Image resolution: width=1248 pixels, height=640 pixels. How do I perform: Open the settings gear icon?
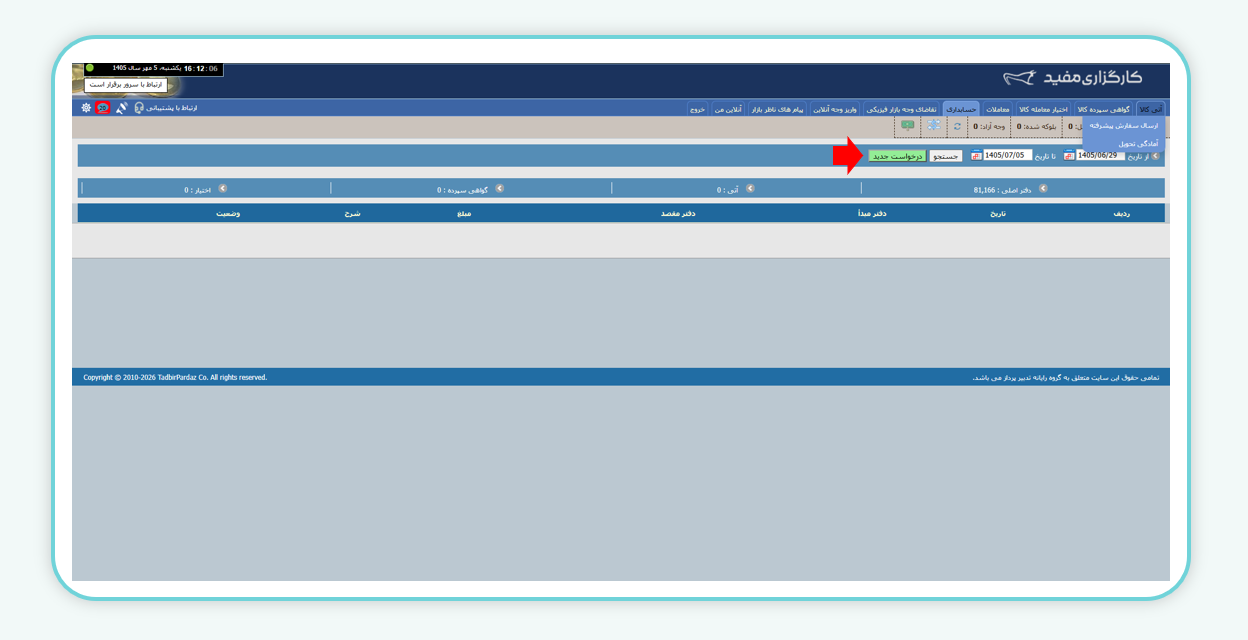tap(86, 107)
